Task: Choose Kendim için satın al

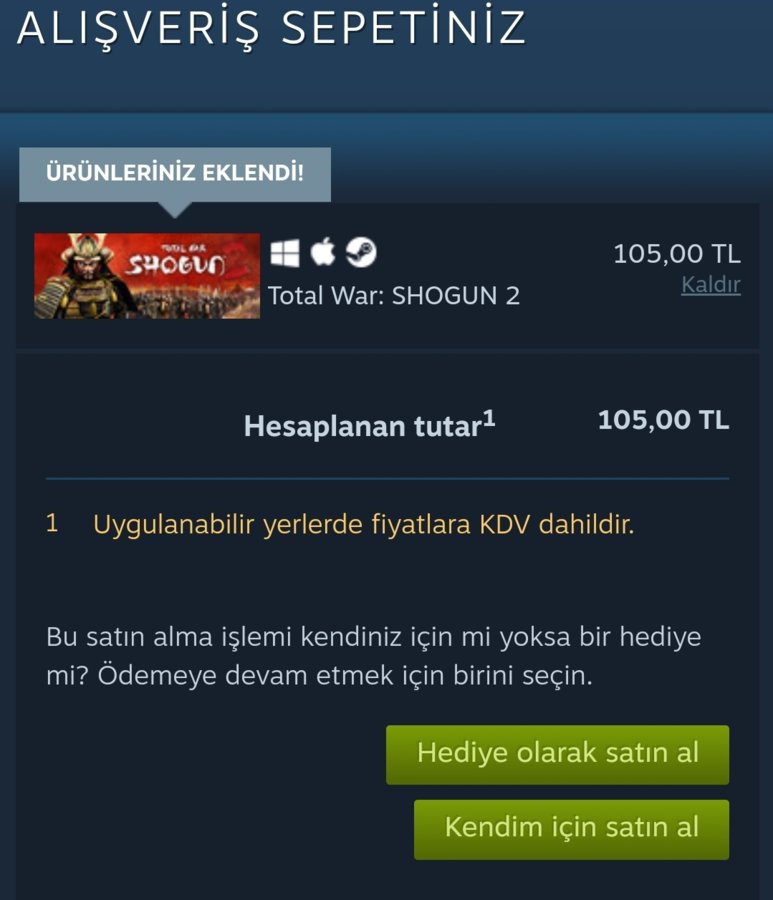Action: 572,829
